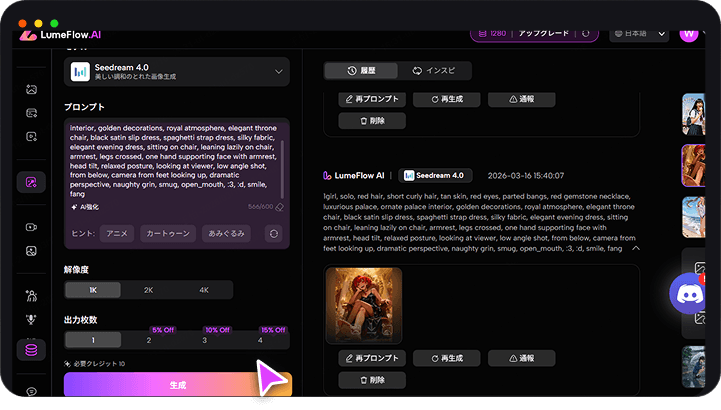The image size is (721, 410).
Task: Open the video generation sidebar icon
Action: [32, 227]
